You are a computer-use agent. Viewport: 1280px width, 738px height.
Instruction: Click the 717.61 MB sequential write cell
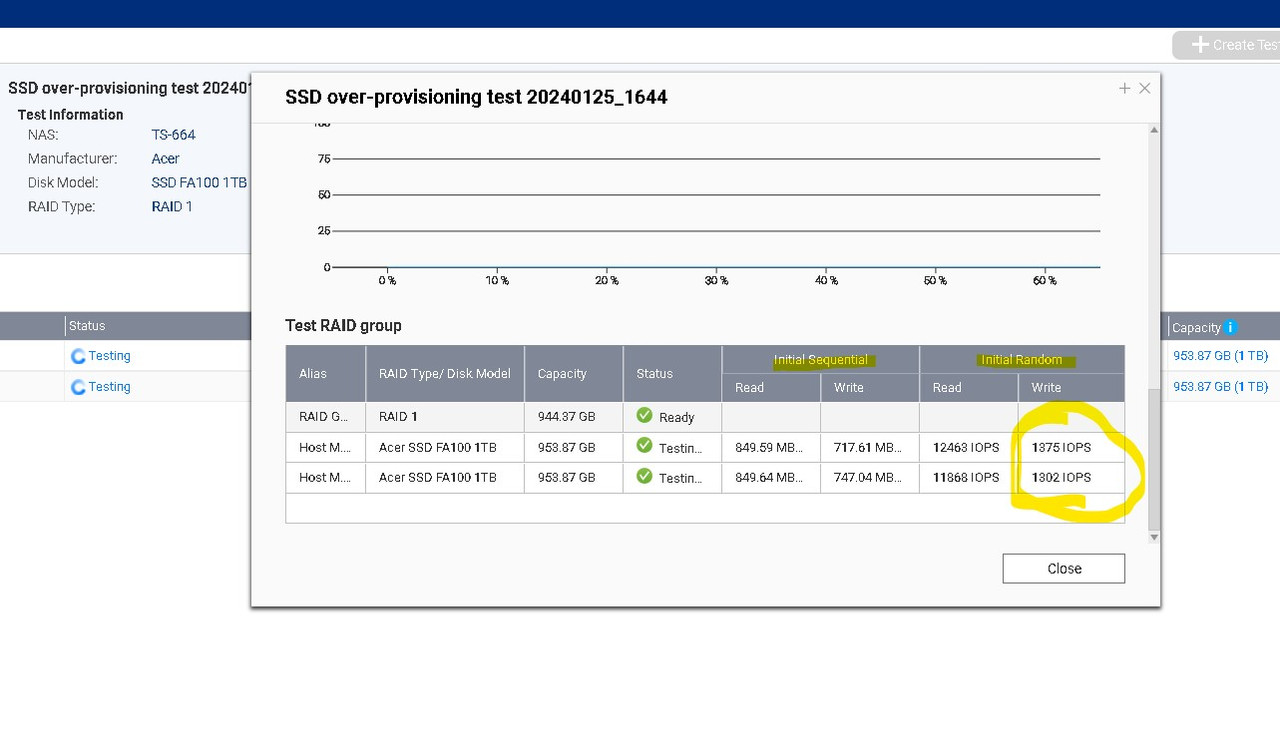(x=870, y=448)
